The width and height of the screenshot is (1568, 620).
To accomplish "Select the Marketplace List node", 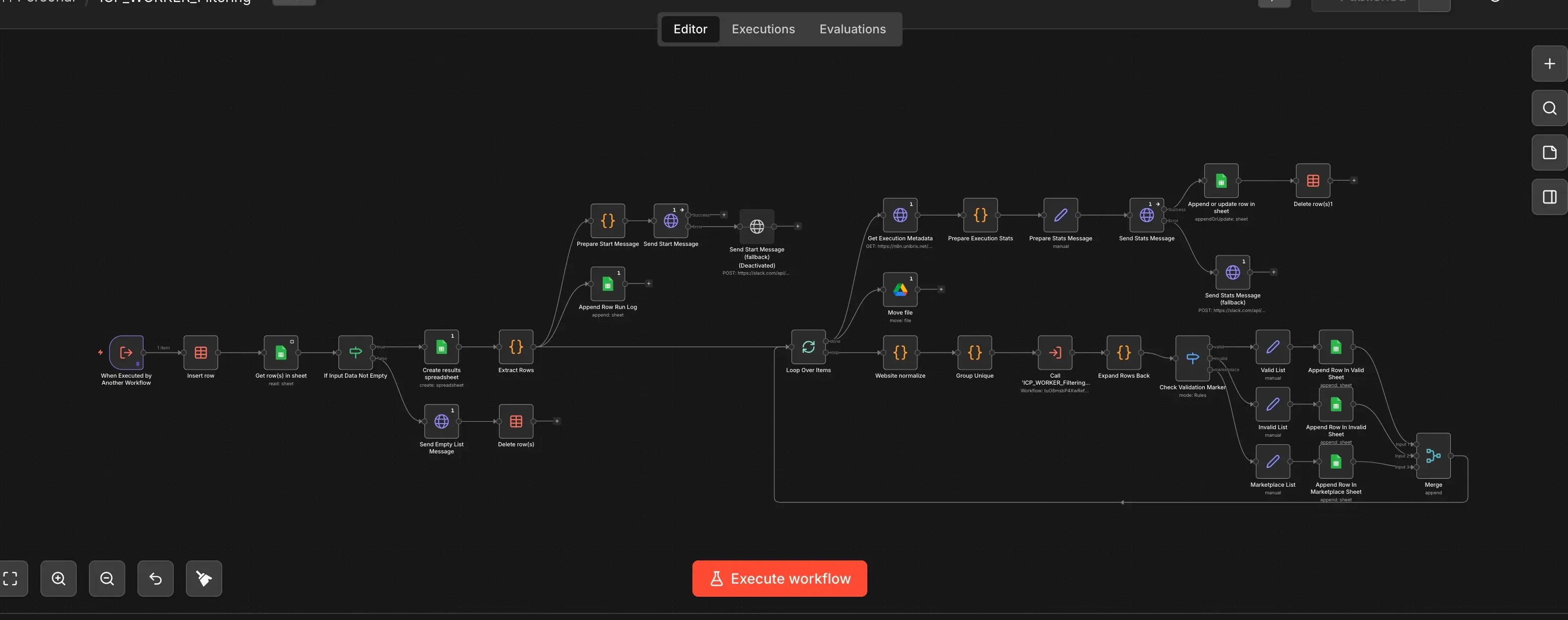I will point(1273,461).
